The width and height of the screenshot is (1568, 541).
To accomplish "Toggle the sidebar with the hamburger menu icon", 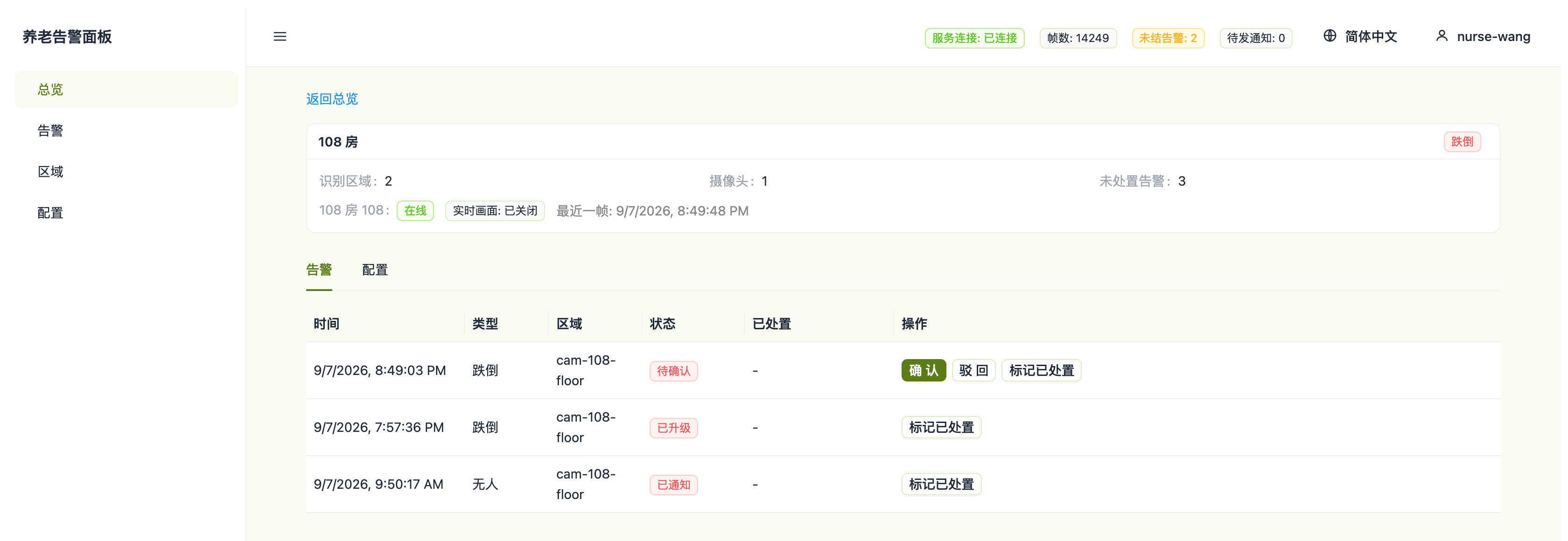I will (x=280, y=36).
